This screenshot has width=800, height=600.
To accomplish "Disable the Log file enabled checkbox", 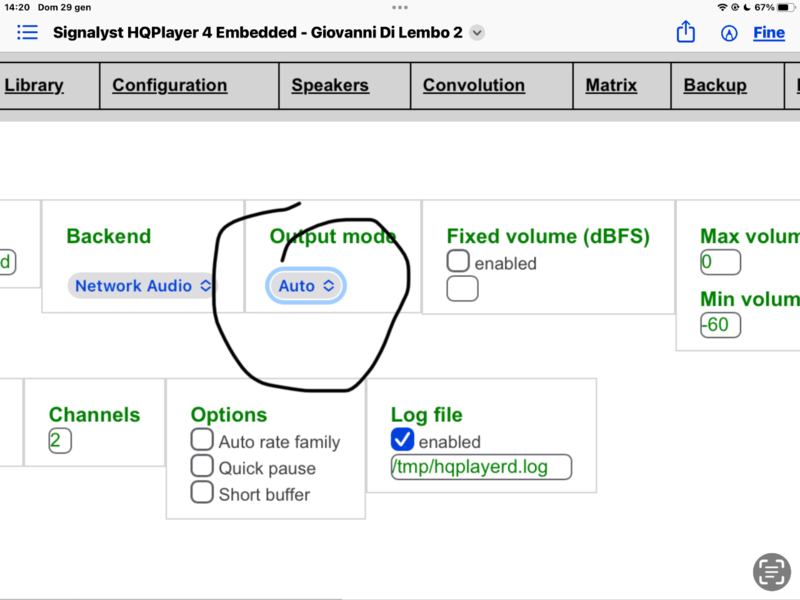I will [x=403, y=441].
